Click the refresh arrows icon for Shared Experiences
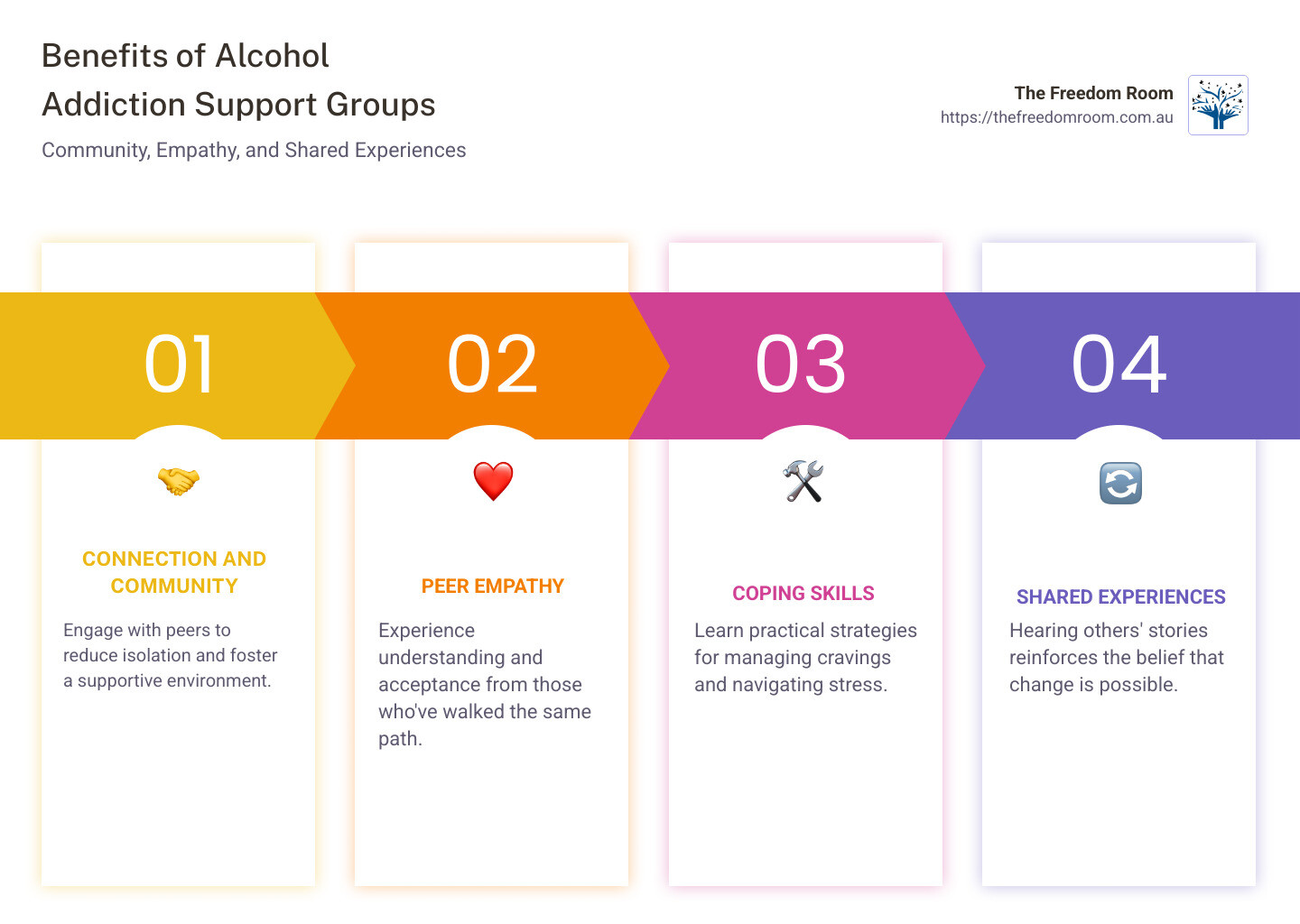Viewport: 1300px width, 924px height. pos(1119,483)
